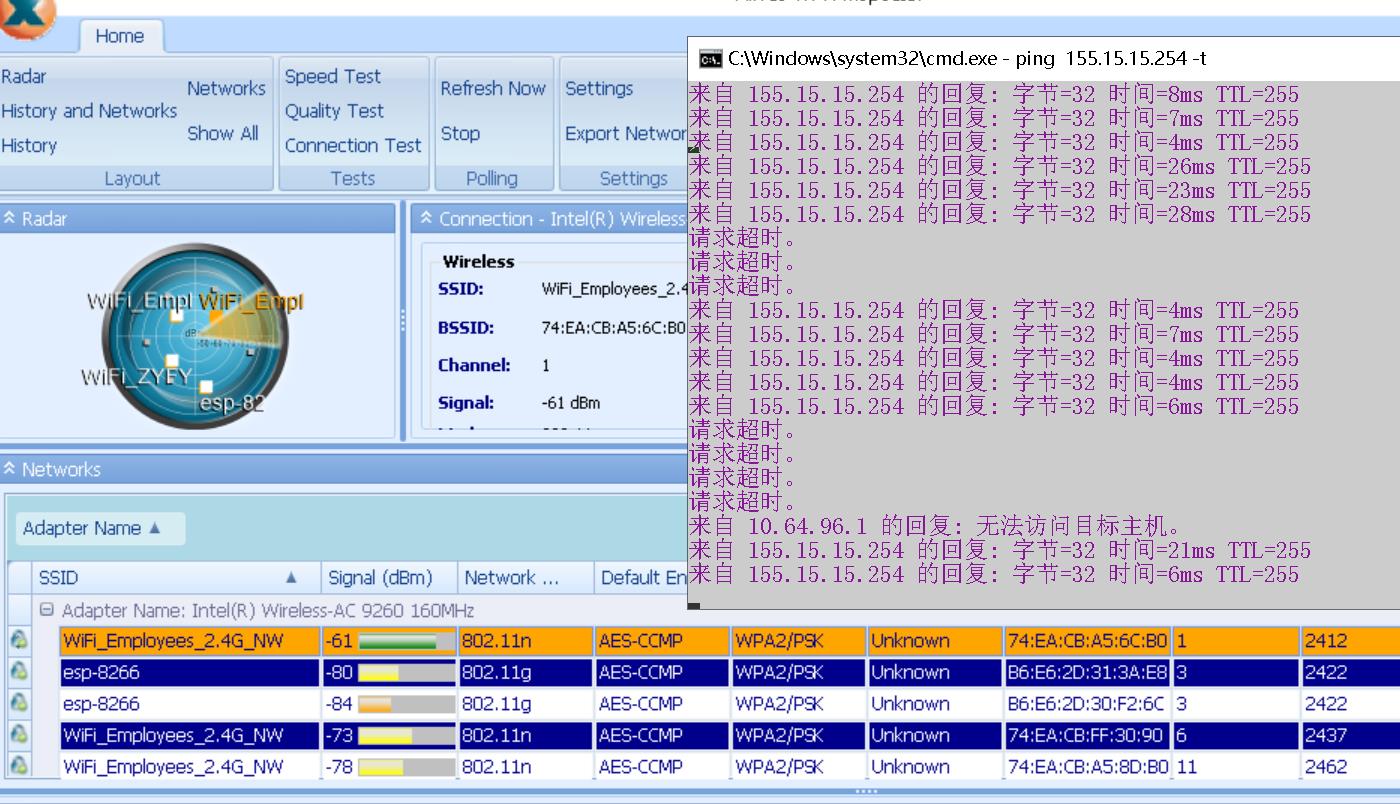Click the Adapter Name grouping chip
Image resolution: width=1400 pixels, height=804 pixels.
(100, 528)
